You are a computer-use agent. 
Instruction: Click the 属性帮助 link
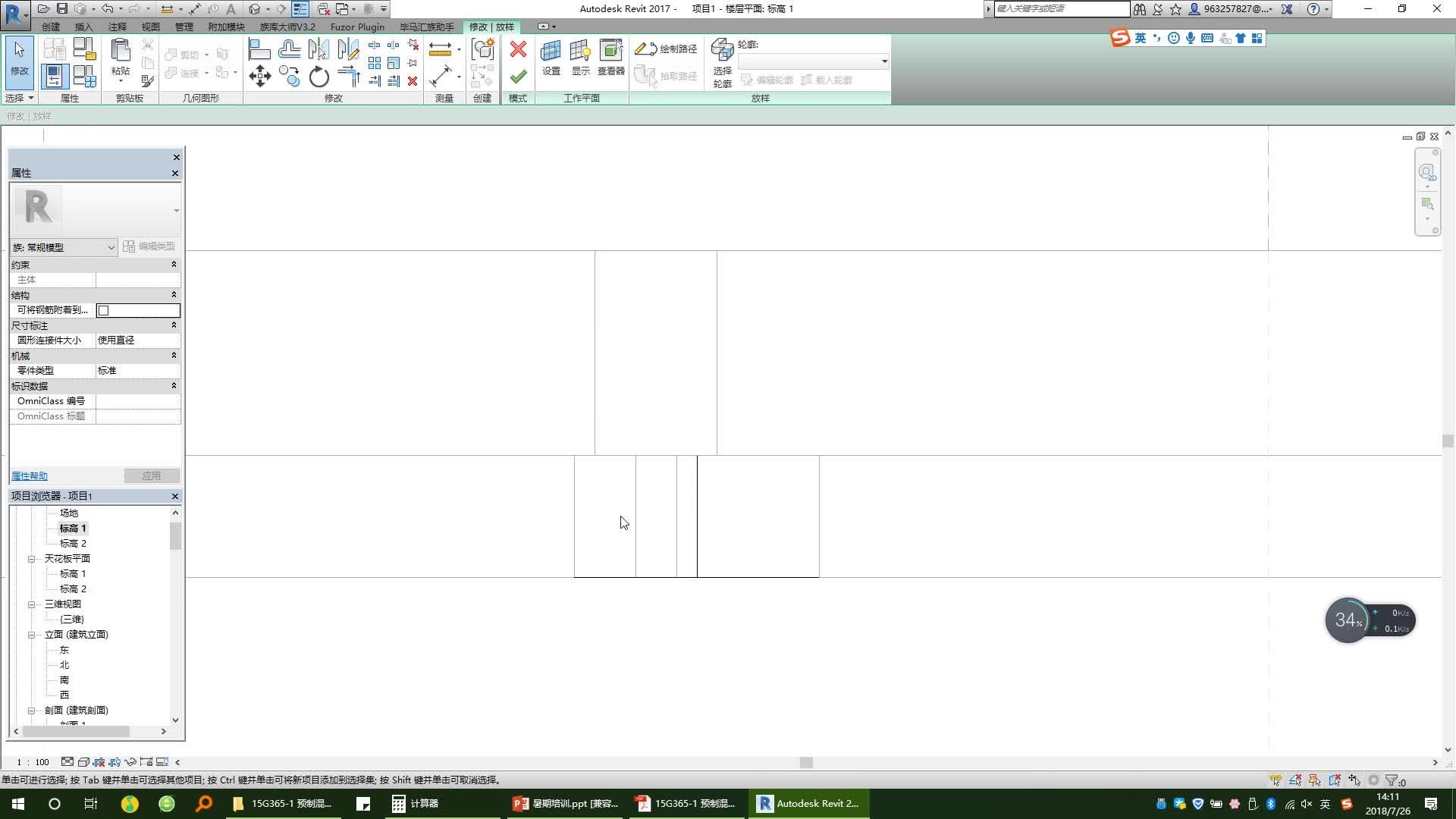tap(30, 476)
